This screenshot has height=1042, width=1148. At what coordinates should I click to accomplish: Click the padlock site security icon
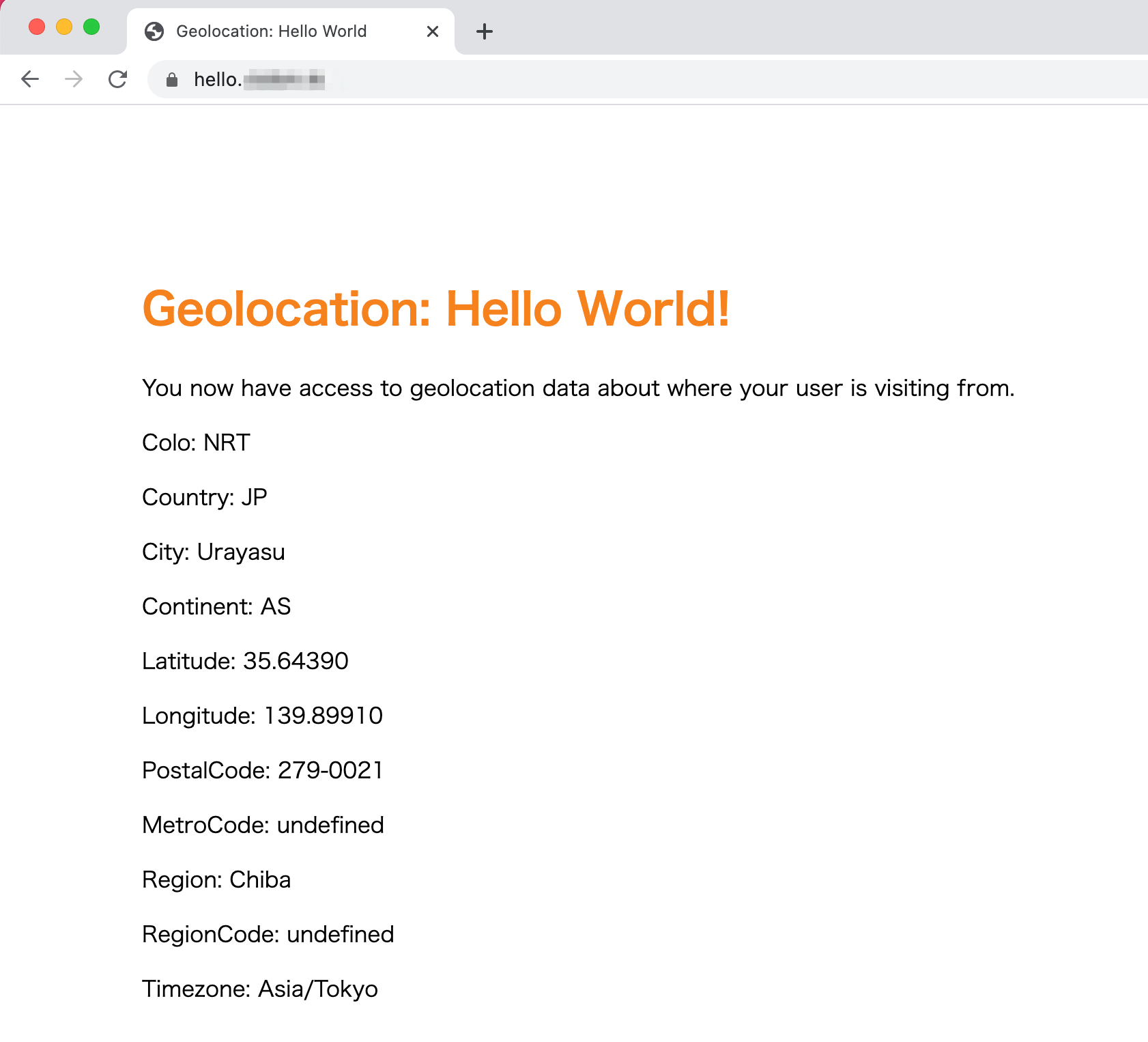[x=172, y=80]
